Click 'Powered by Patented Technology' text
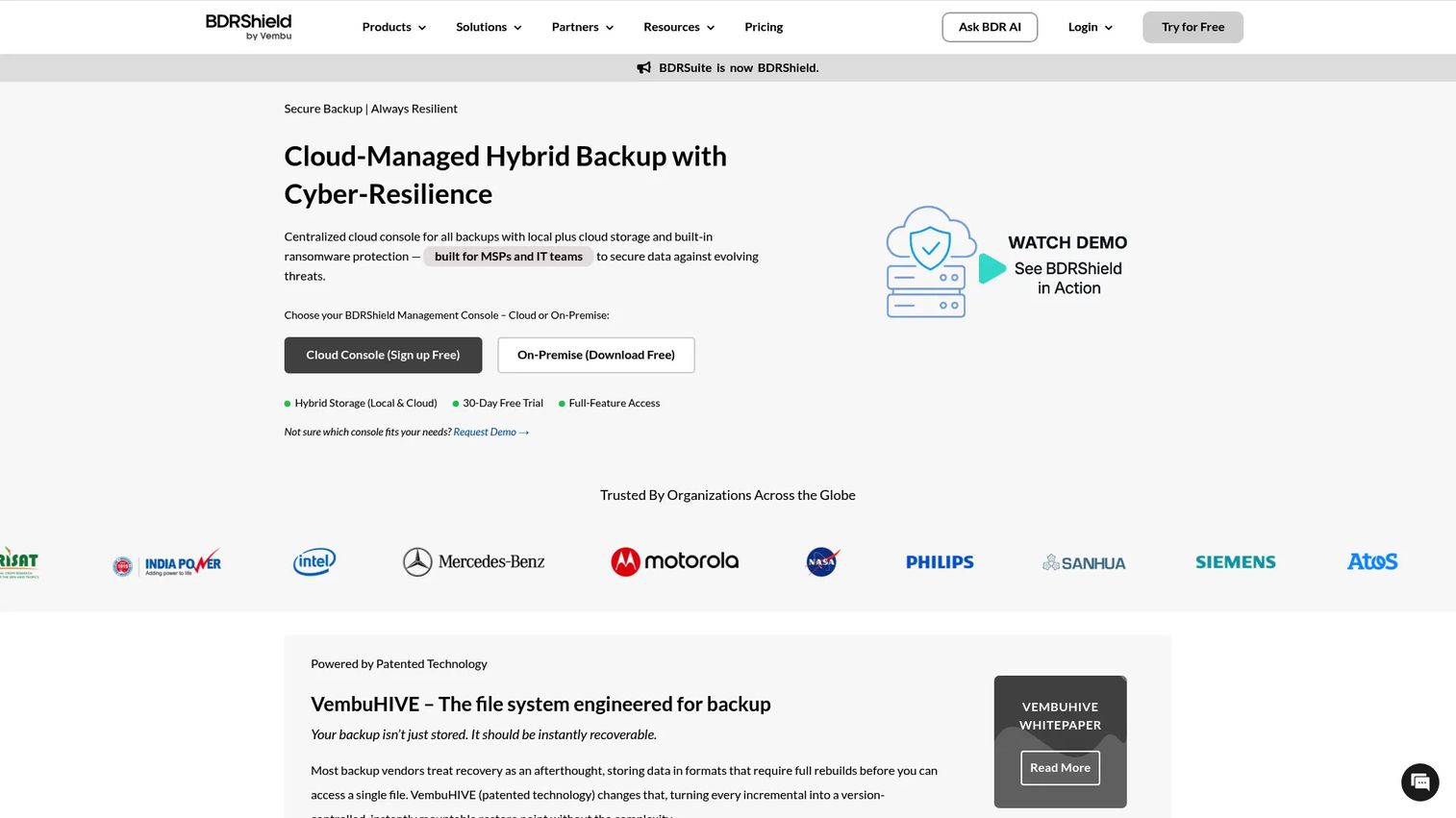Screen dimensions: 1456x818 click(399, 664)
